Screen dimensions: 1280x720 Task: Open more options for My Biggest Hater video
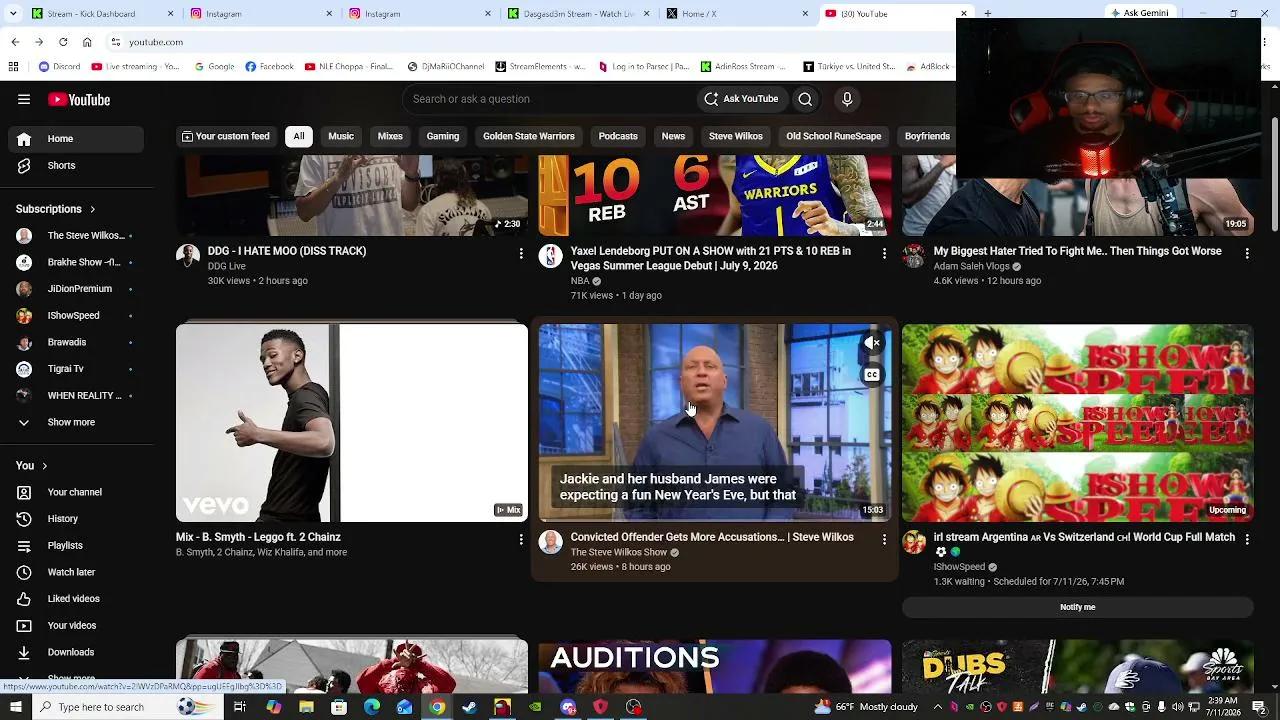pyautogui.click(x=1247, y=254)
